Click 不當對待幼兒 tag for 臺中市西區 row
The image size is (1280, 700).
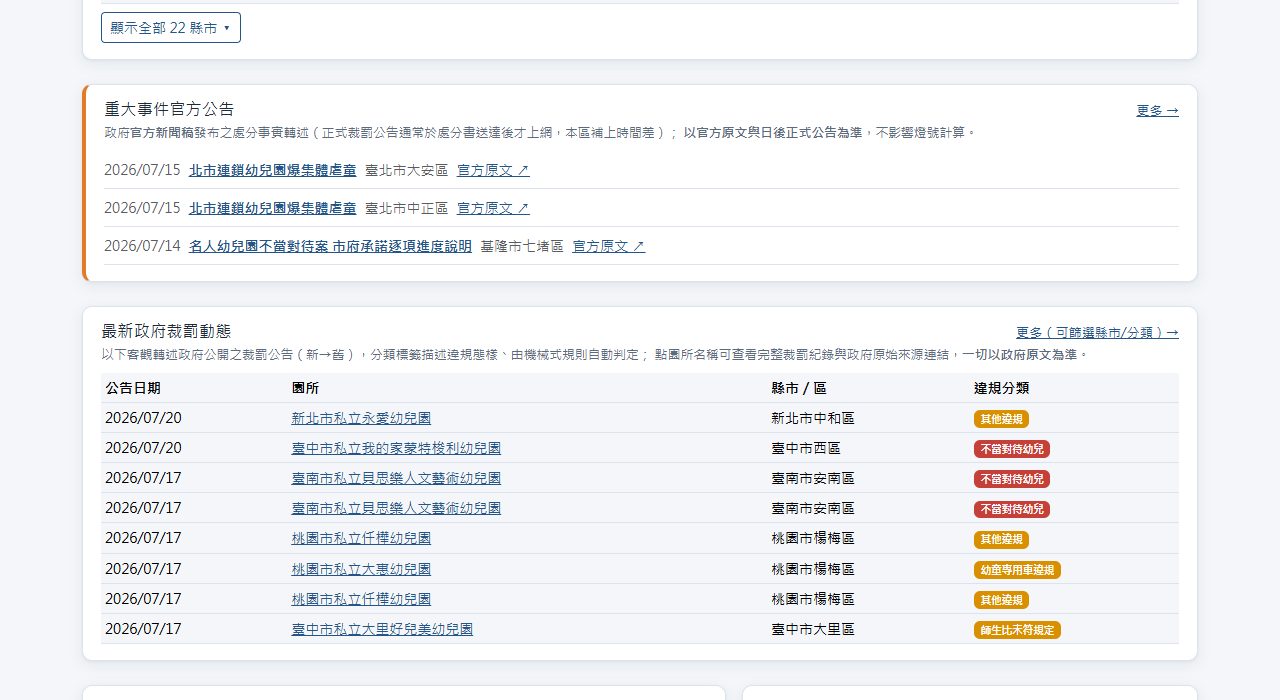1012,449
